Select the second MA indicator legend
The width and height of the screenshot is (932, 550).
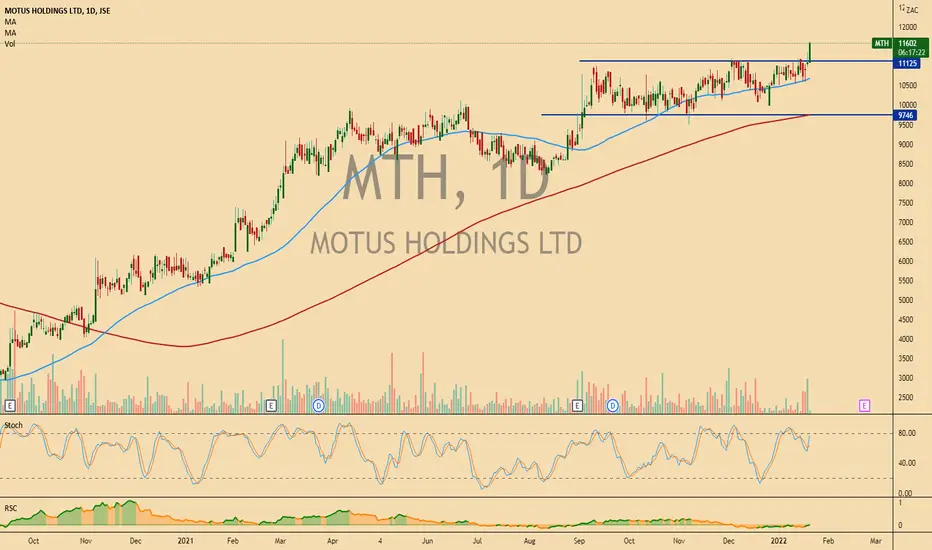[x=10, y=33]
